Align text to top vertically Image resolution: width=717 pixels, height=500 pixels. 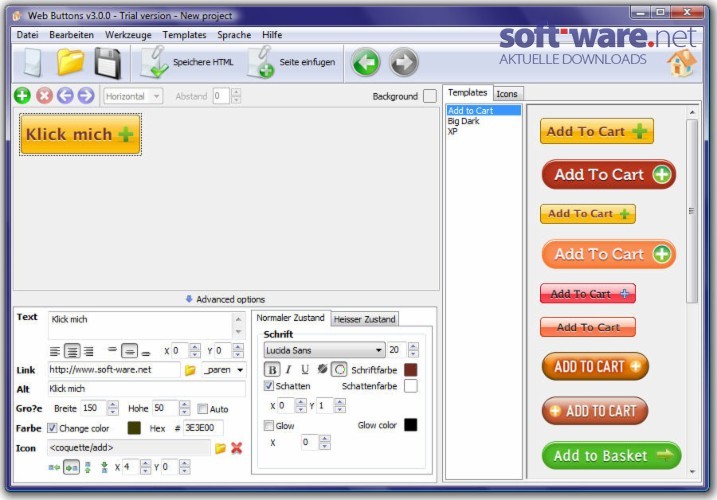pos(112,350)
